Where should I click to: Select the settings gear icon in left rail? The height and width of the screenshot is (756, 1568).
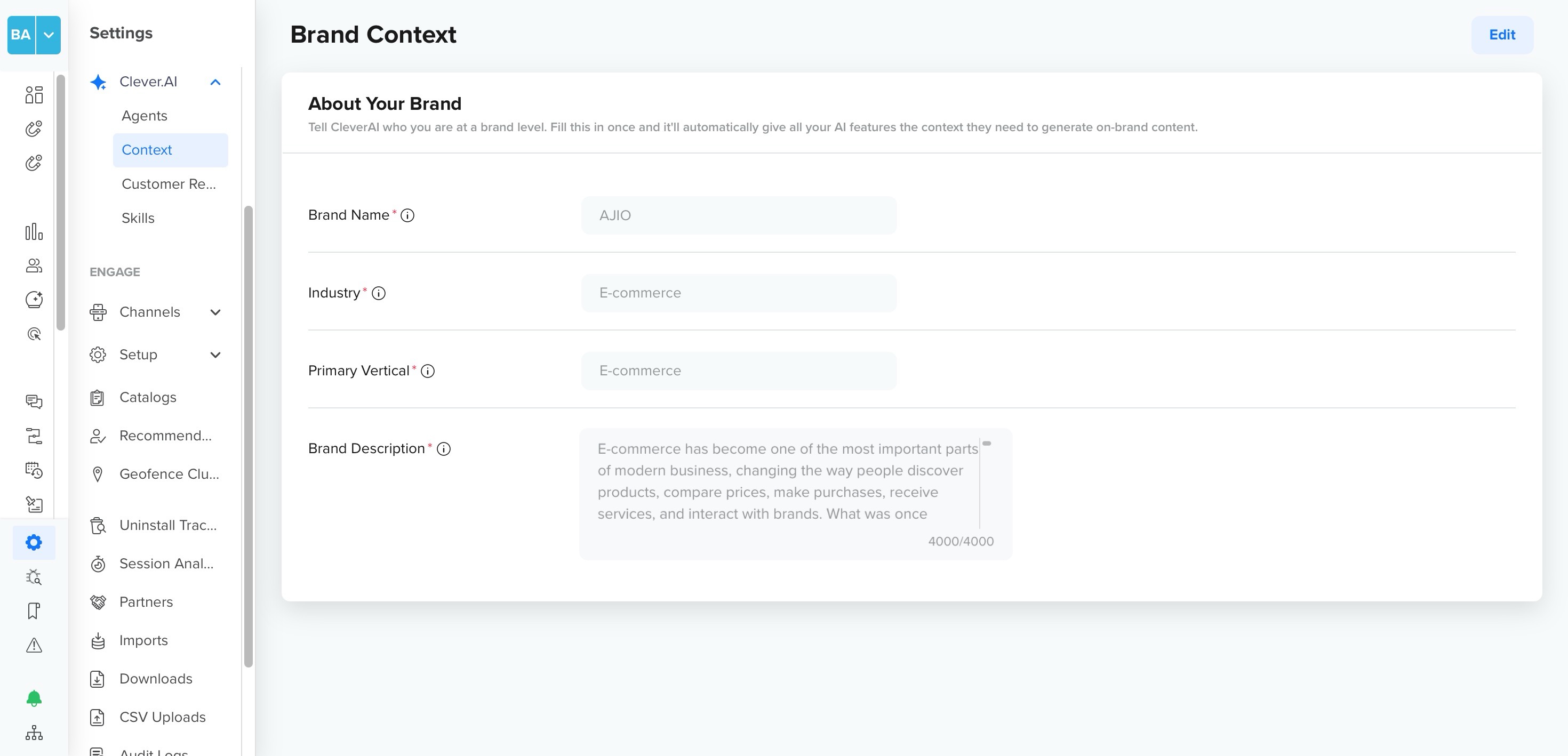pos(34,542)
